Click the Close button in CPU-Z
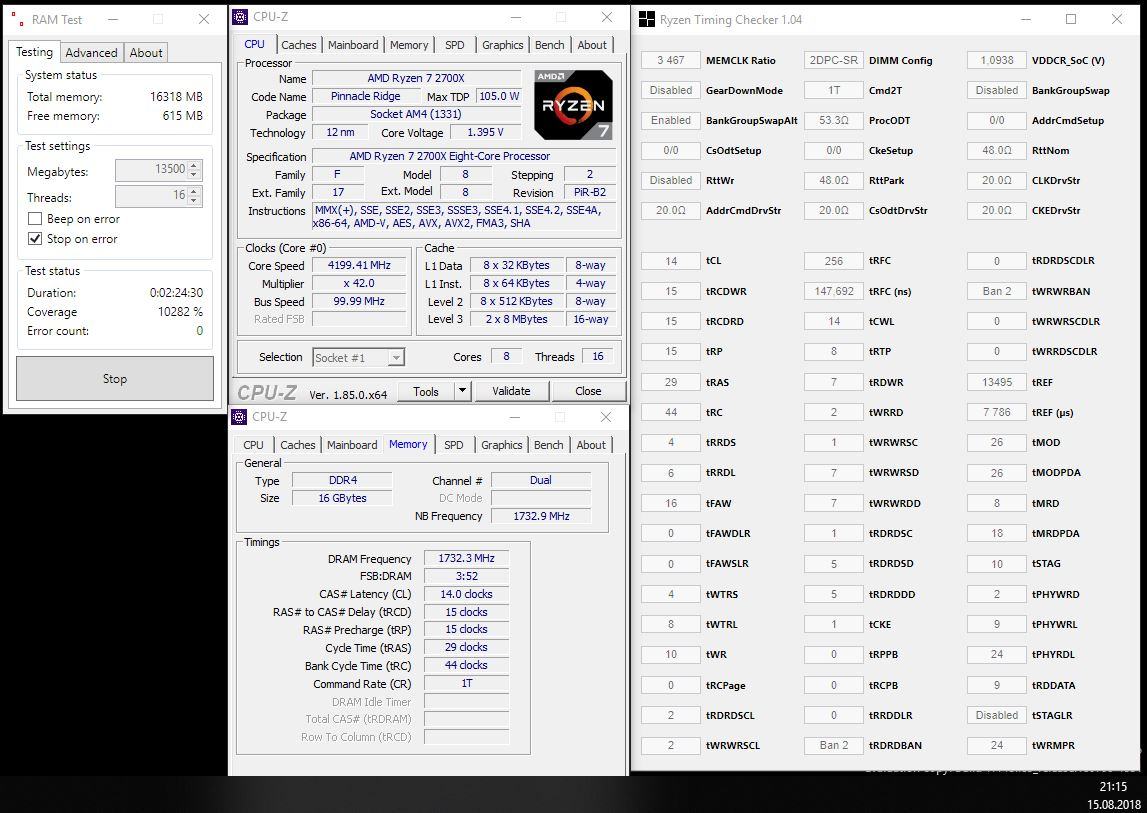The height and width of the screenshot is (813, 1147). tap(588, 391)
